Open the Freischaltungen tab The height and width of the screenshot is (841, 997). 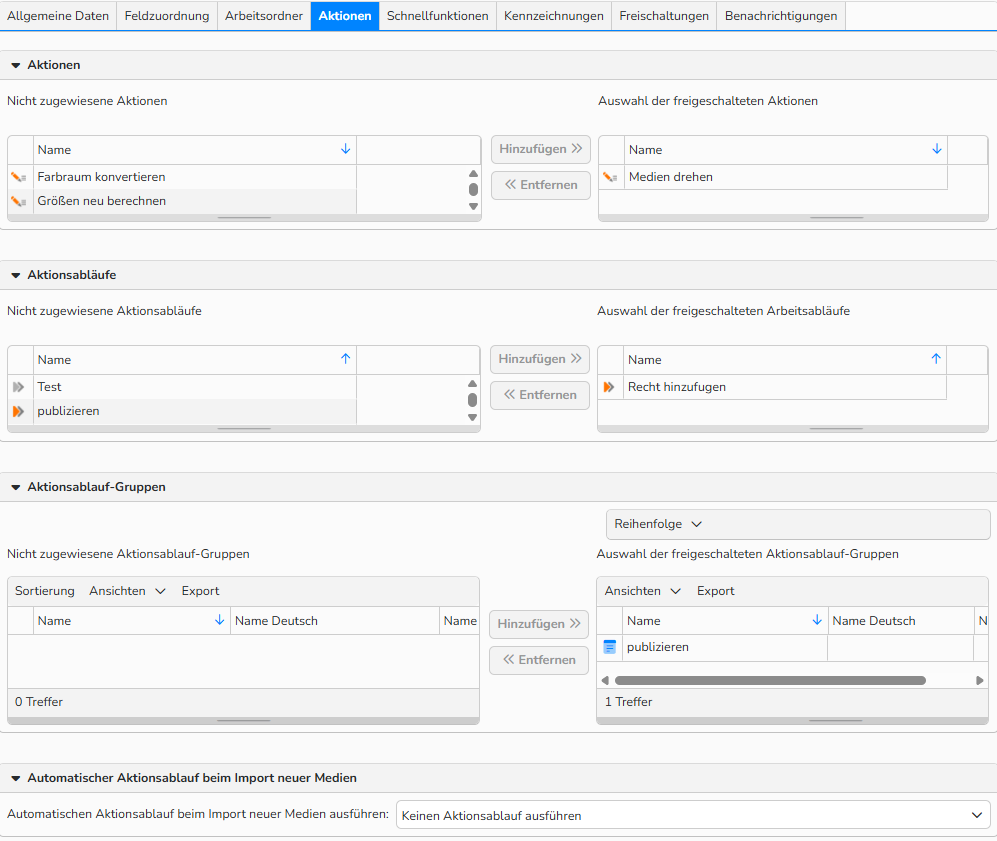point(664,16)
